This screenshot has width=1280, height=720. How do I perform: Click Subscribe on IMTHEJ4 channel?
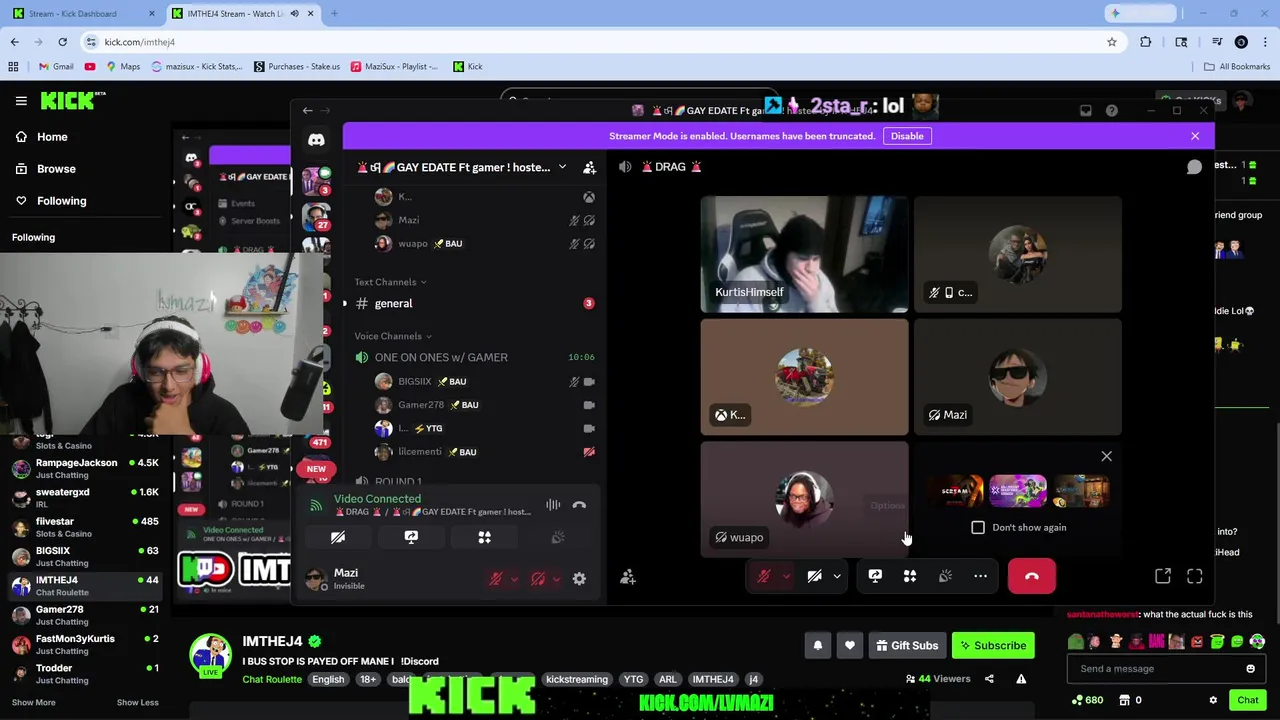(x=993, y=645)
